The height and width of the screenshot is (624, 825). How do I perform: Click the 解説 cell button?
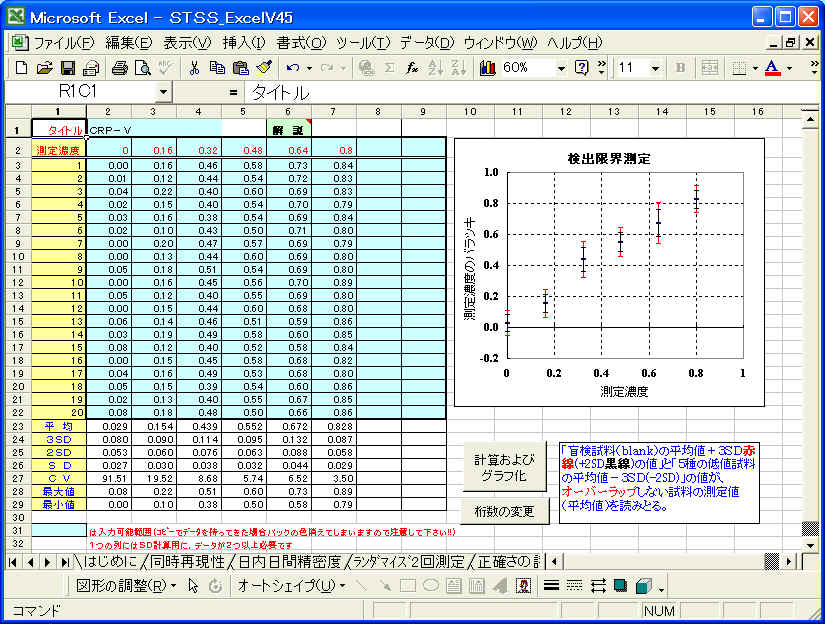pyautogui.click(x=289, y=129)
